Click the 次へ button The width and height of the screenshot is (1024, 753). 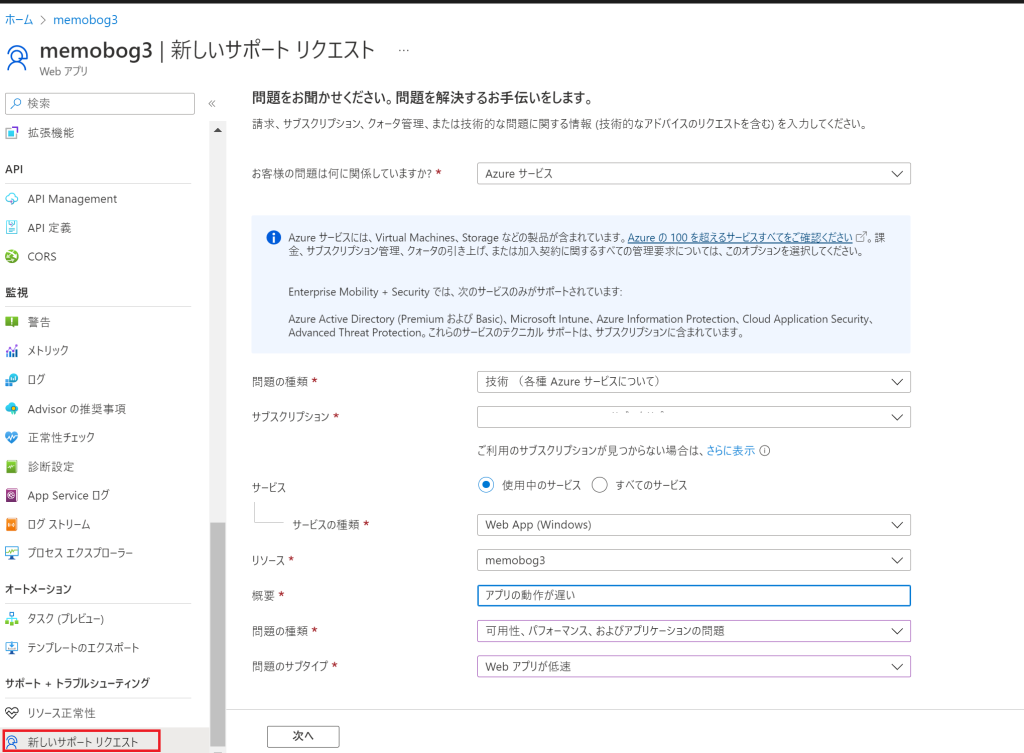(x=303, y=736)
